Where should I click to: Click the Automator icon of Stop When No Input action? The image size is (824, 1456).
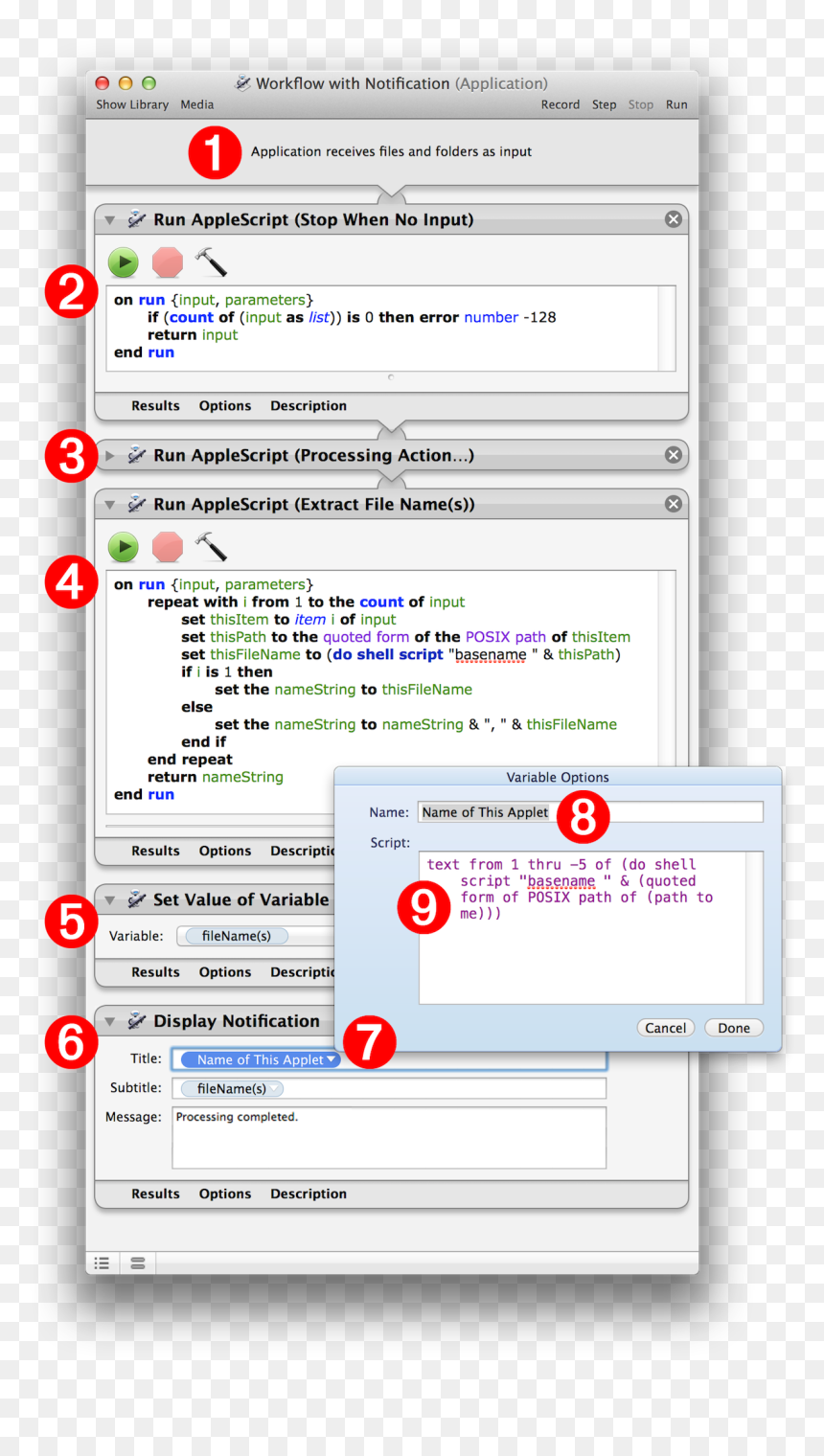(x=136, y=219)
